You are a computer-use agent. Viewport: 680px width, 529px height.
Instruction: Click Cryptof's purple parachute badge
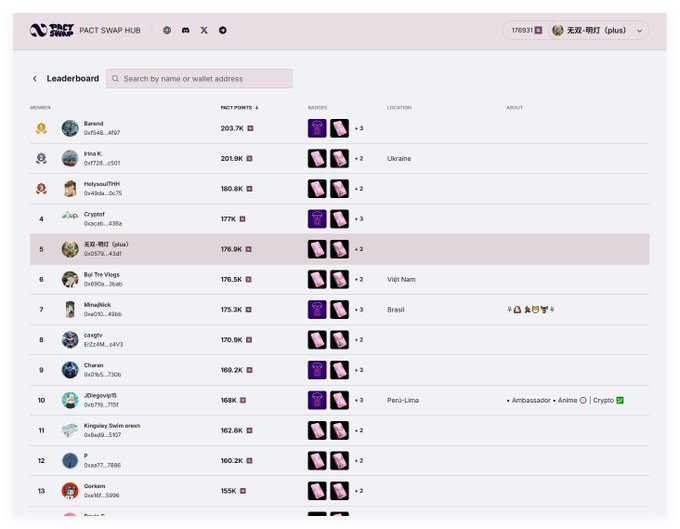coord(317,219)
